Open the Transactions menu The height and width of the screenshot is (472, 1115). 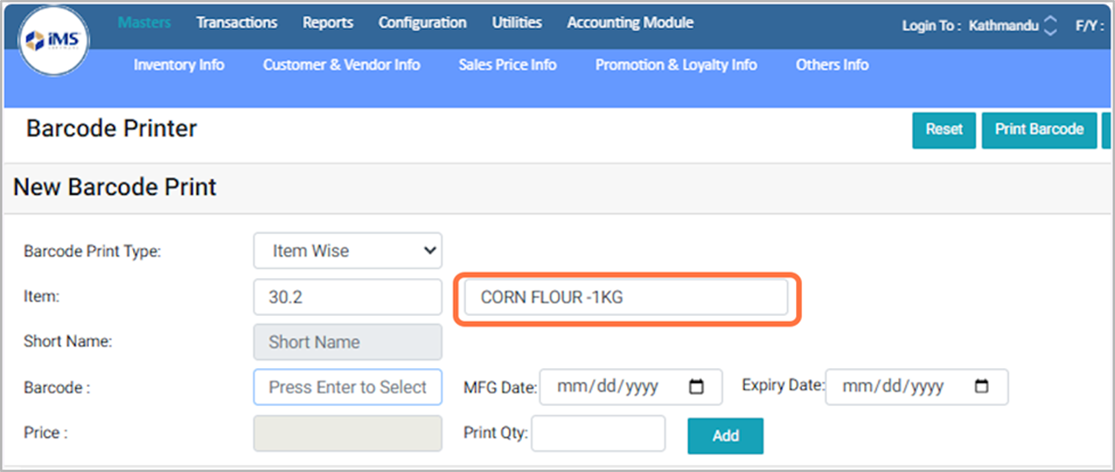[237, 23]
